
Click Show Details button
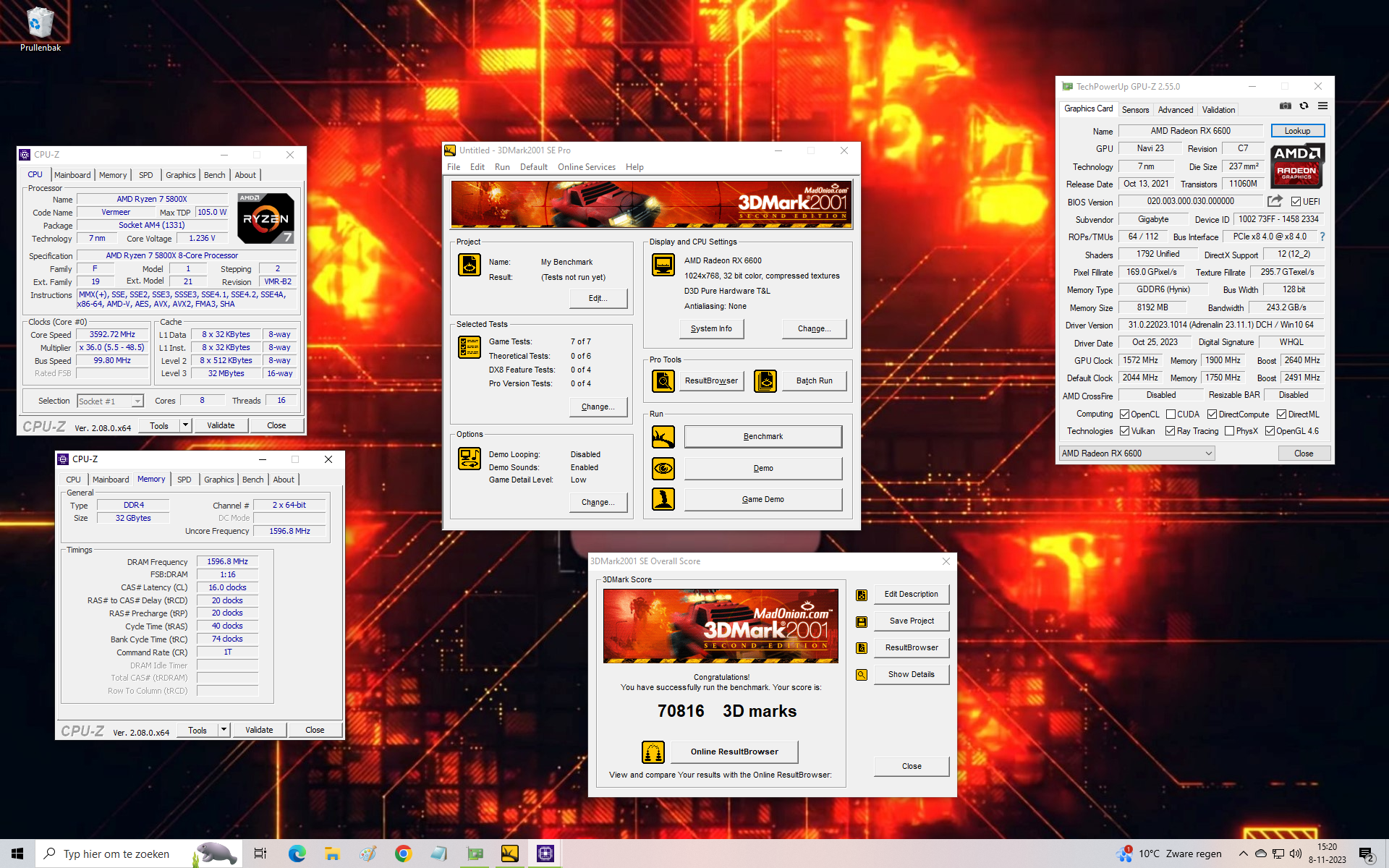click(x=912, y=675)
